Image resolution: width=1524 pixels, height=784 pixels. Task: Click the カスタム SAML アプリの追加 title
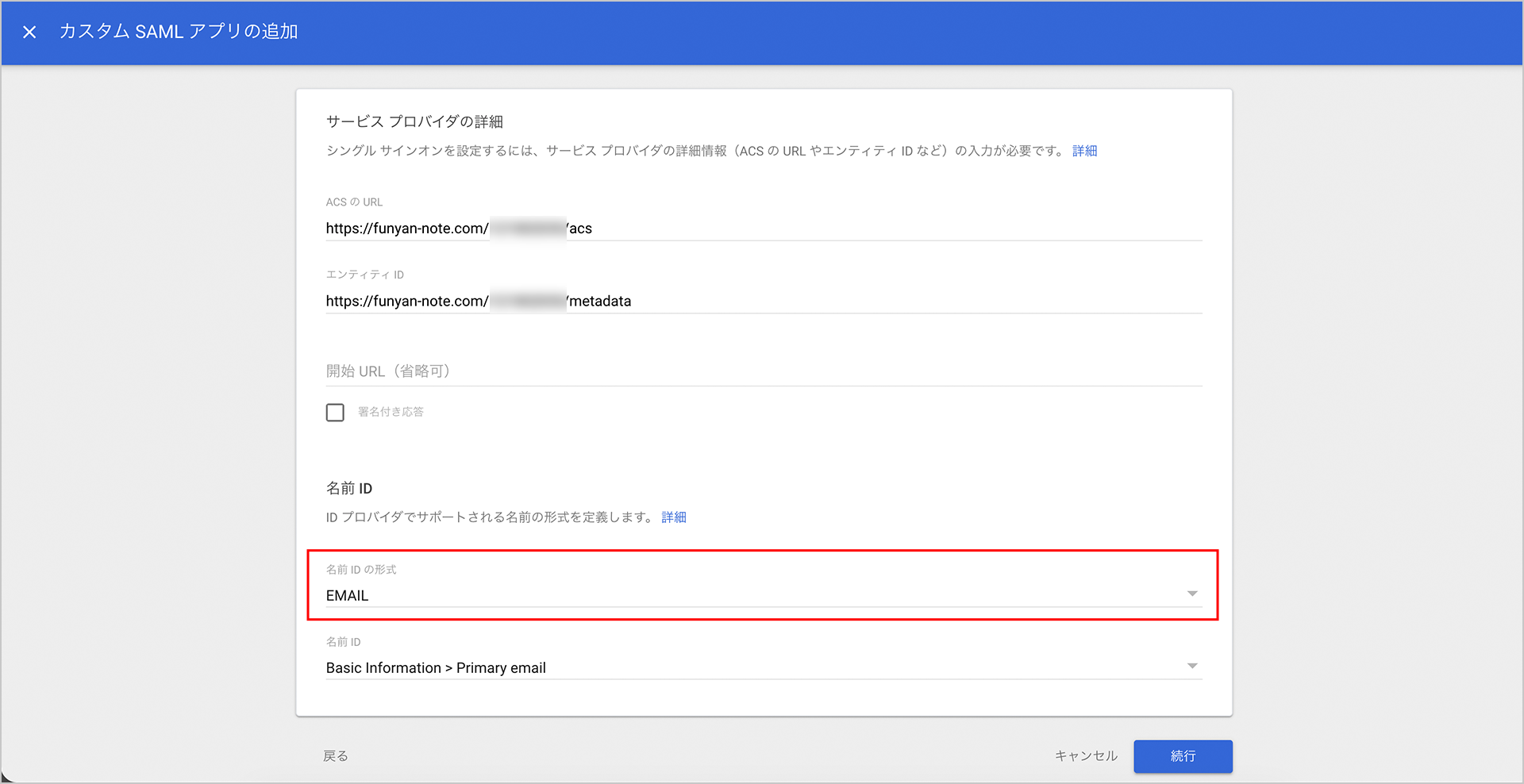click(x=179, y=32)
